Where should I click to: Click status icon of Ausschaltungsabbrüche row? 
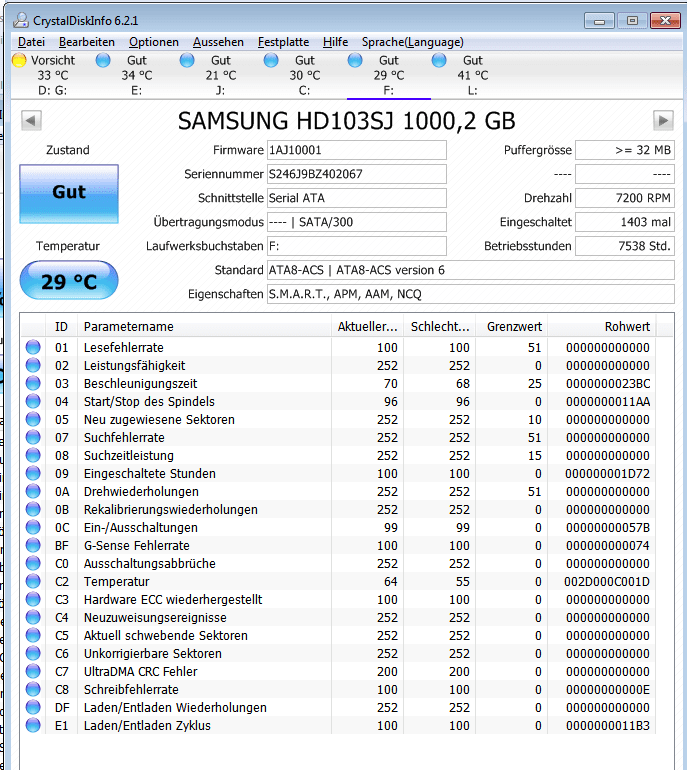[x=33, y=563]
